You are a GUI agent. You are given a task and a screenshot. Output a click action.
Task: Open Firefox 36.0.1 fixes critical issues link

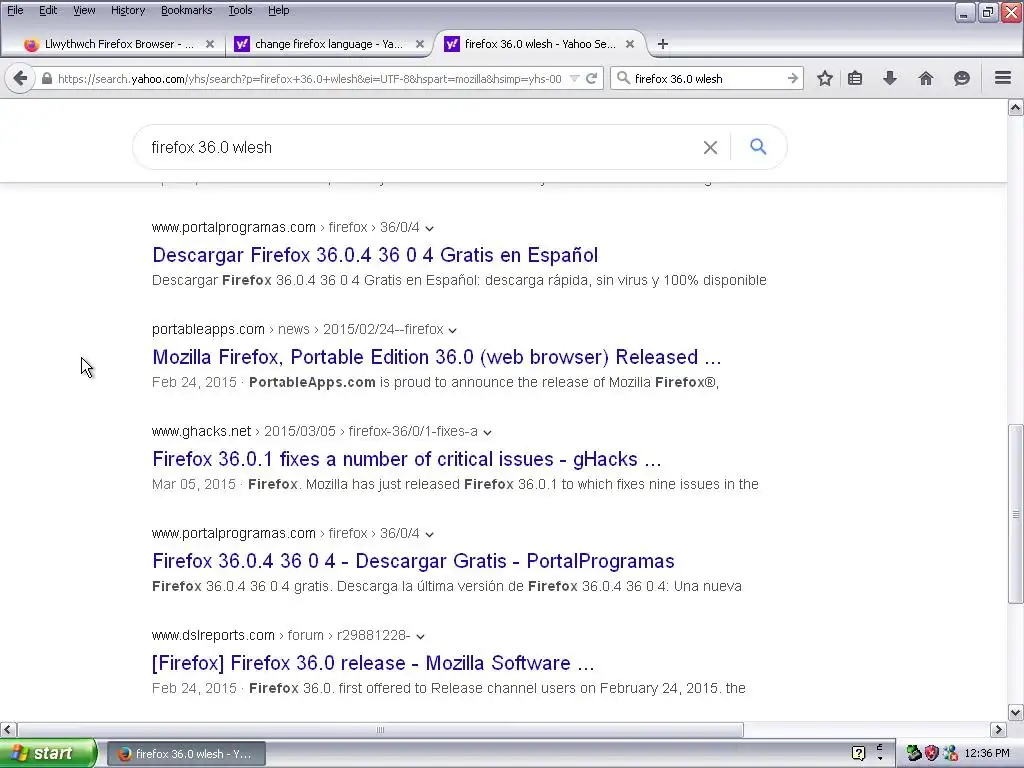(406, 458)
